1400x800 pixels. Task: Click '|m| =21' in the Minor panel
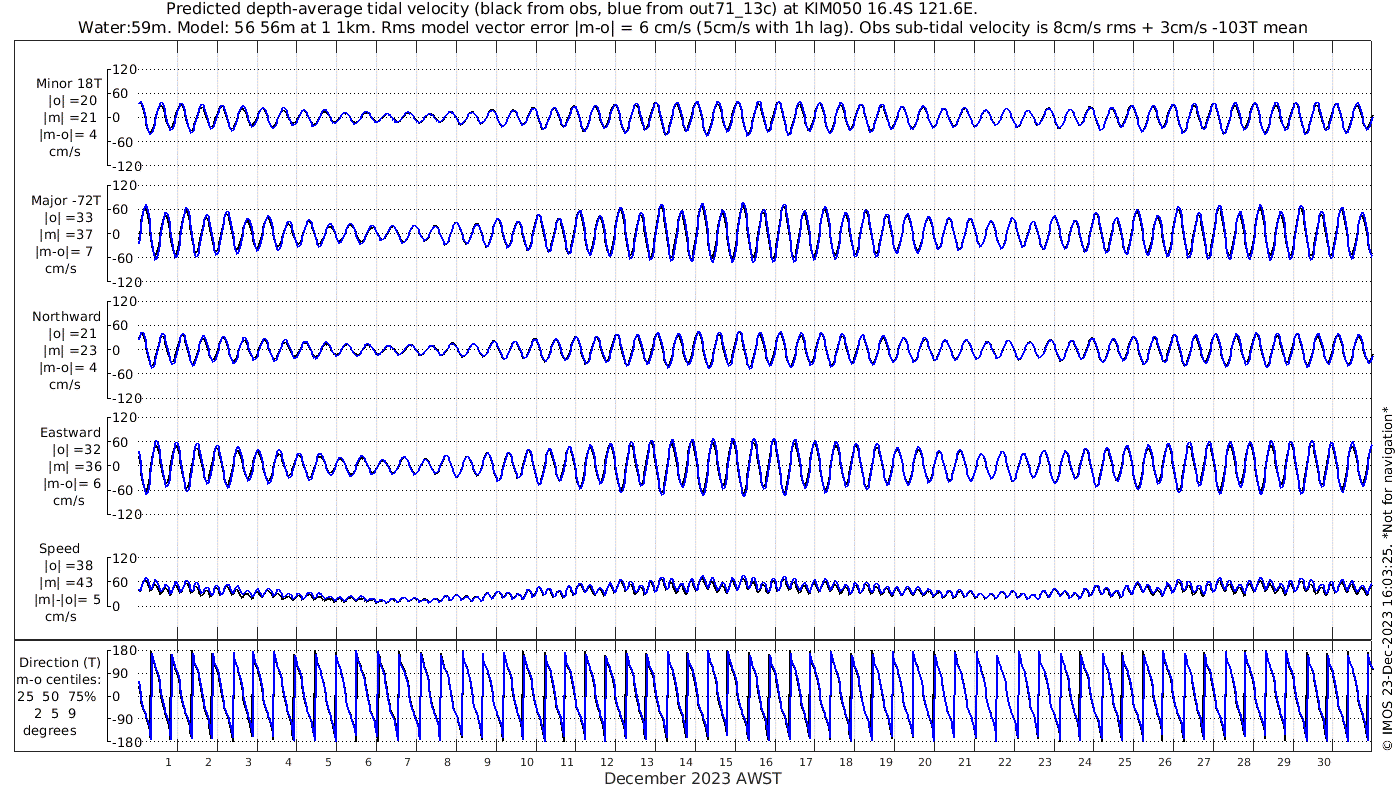pos(75,118)
